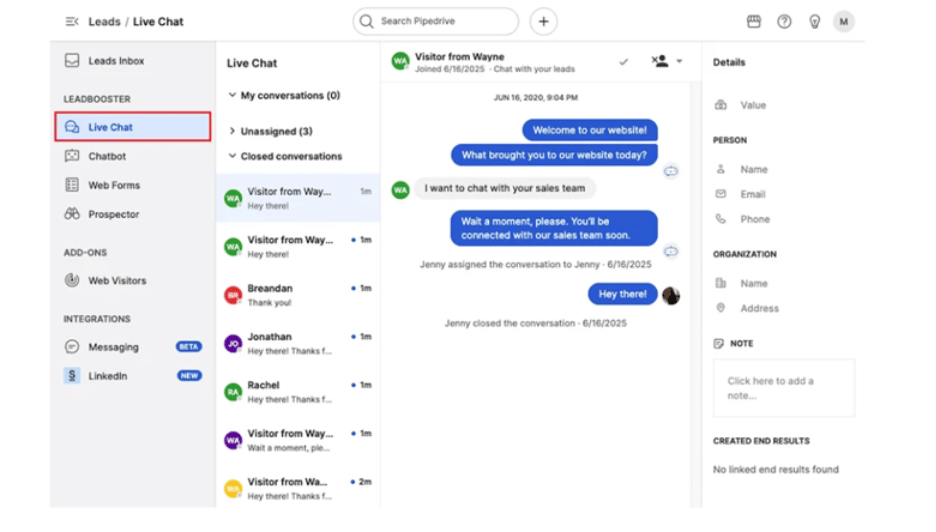Expand Unassigned (3) section
The image size is (936, 532).
pos(232,131)
